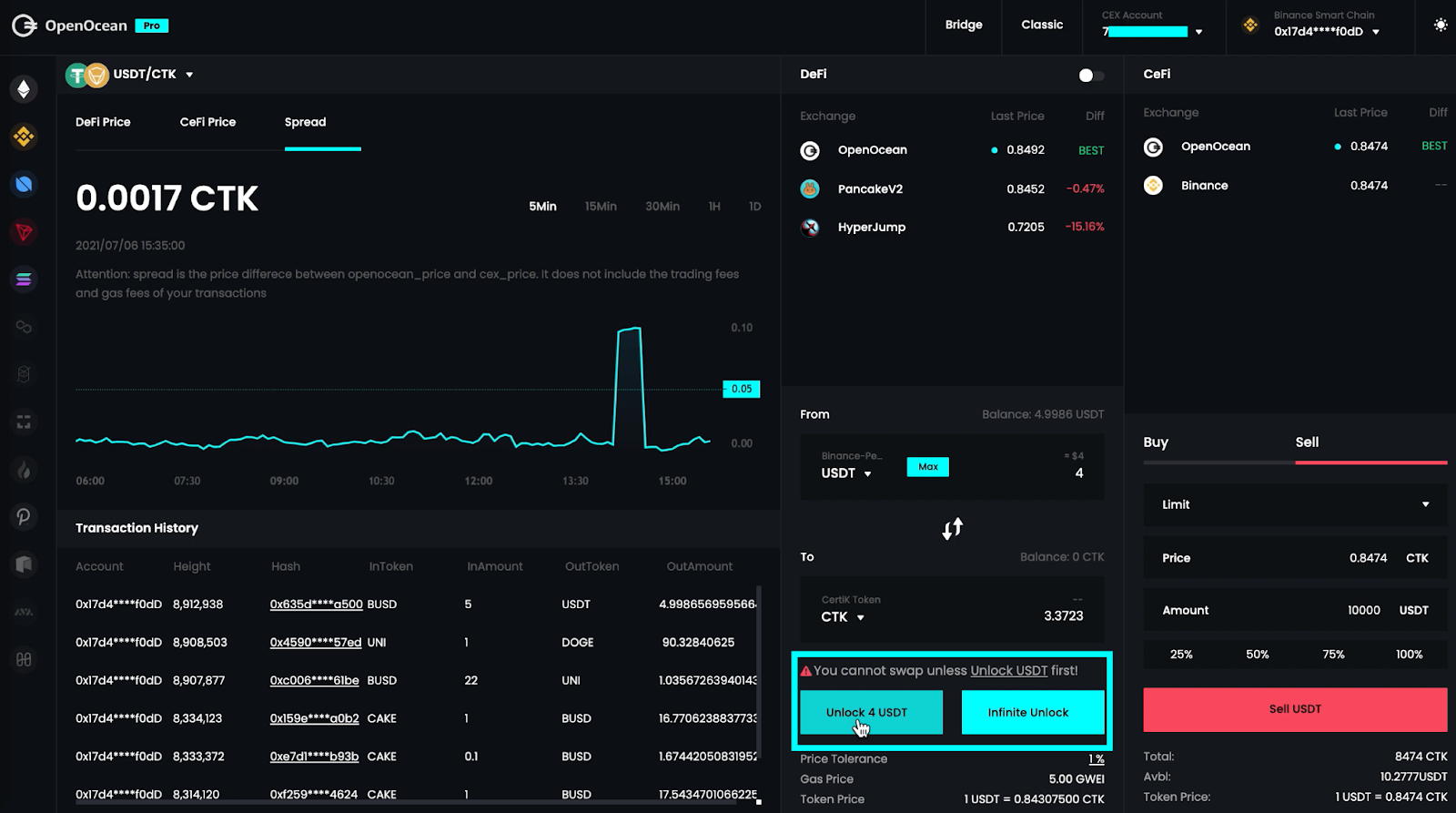
Task: Click the Infinite Unlock button
Action: pyautogui.click(x=1033, y=712)
